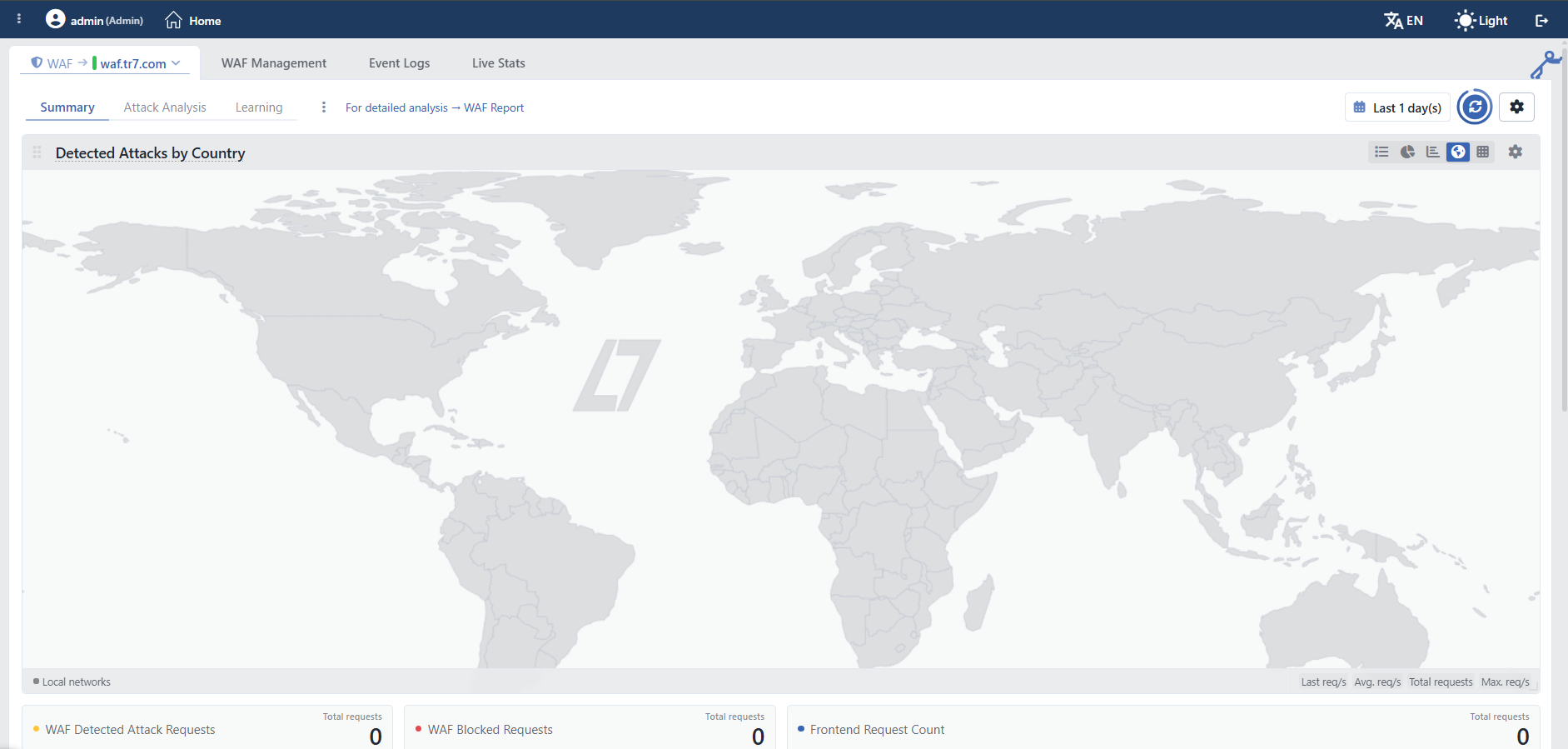Viewport: 1568px width, 749px height.
Task: Select the Avg. req/s map metric
Action: click(x=1377, y=682)
